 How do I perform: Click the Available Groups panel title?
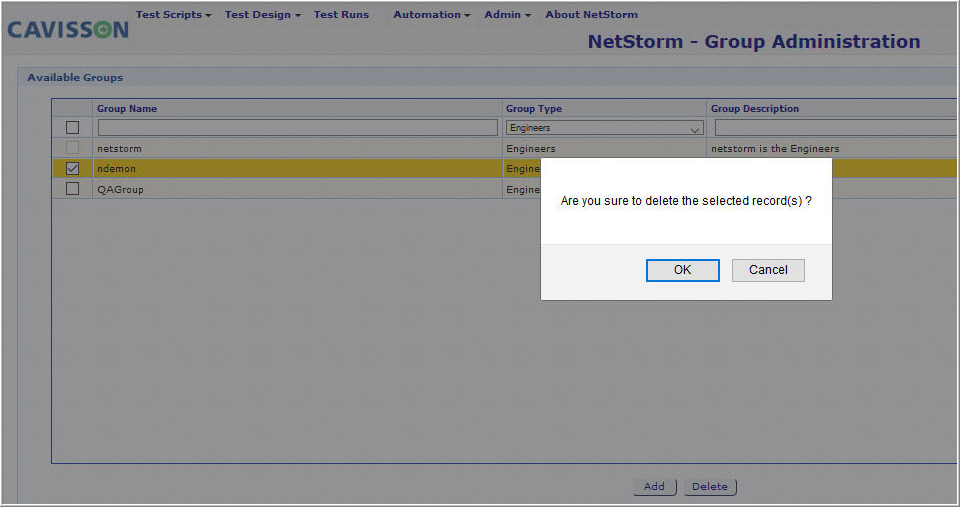pyautogui.click(x=75, y=77)
